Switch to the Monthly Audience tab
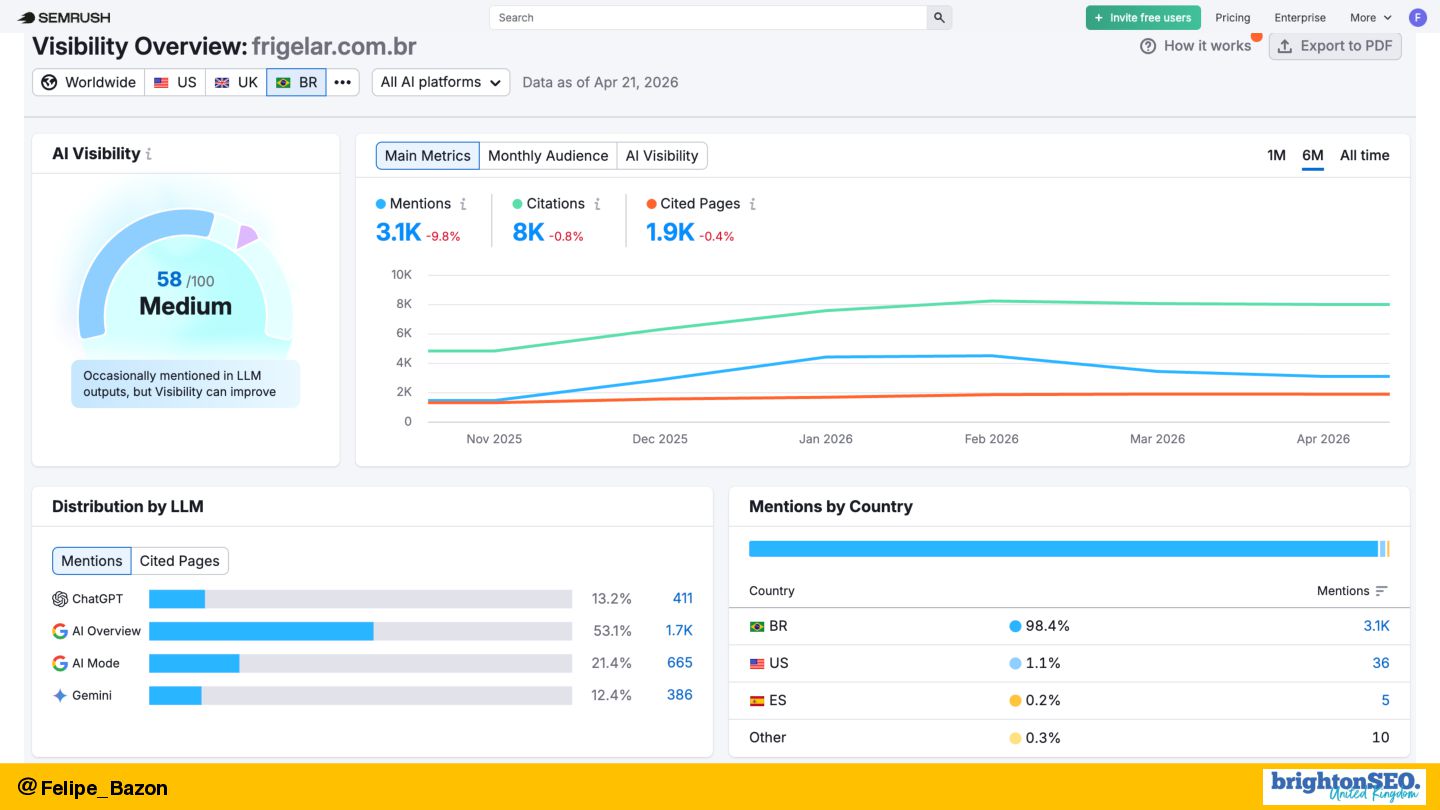Screen dimensions: 1440x810 [548, 155]
